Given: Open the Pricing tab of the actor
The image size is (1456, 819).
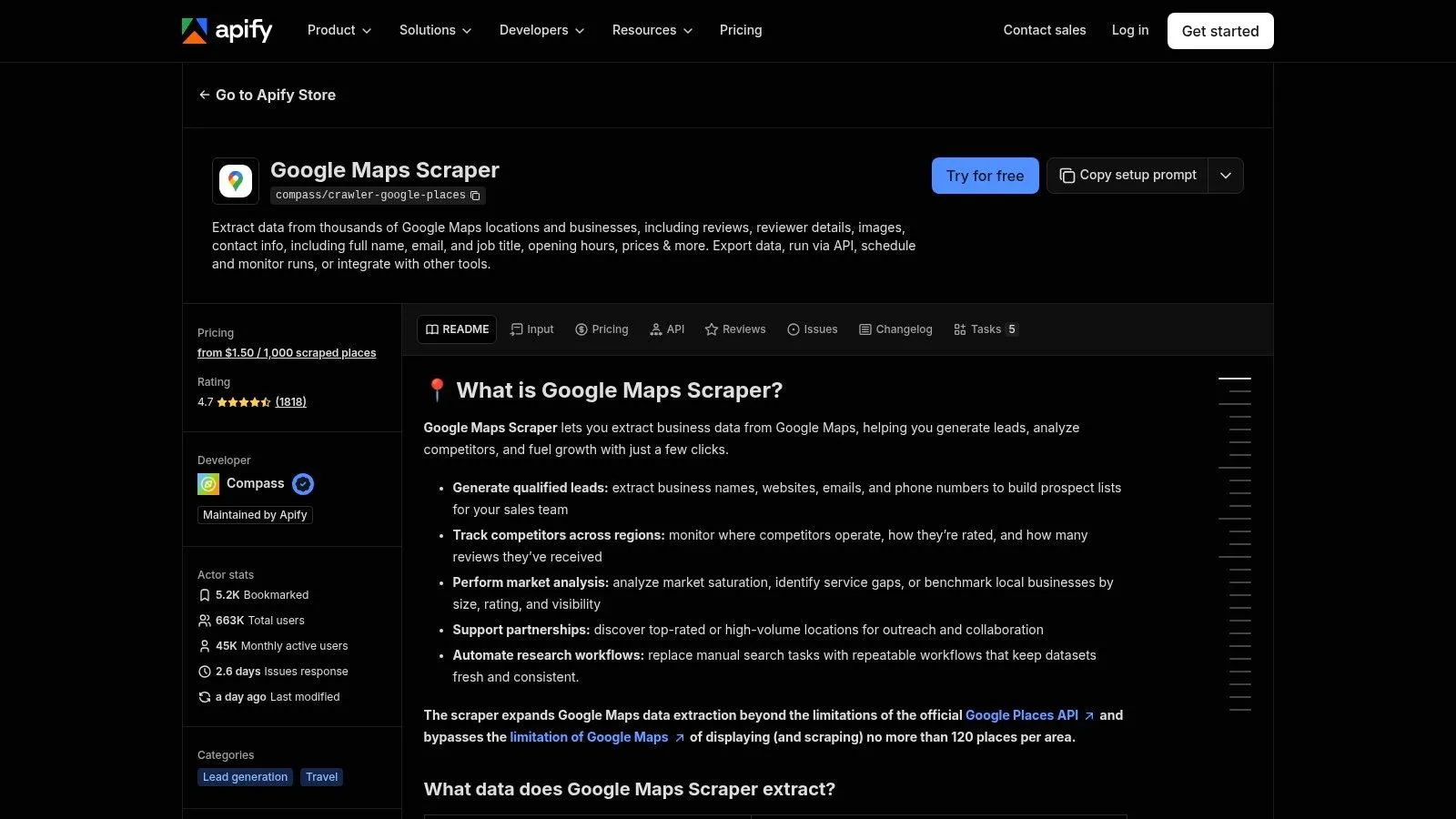Looking at the screenshot, I should 602,329.
